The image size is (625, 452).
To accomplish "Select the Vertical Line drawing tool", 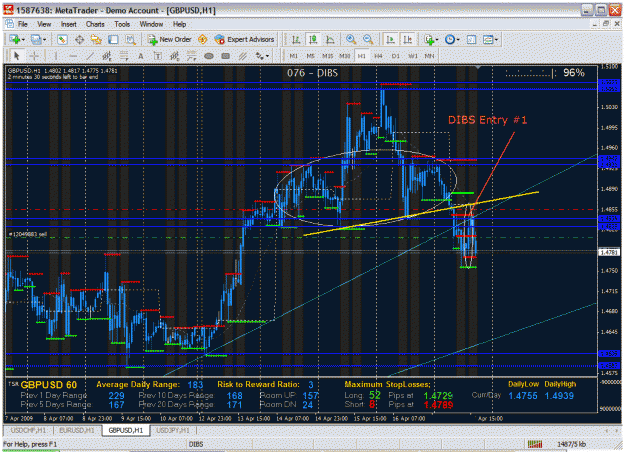I will pos(55,56).
